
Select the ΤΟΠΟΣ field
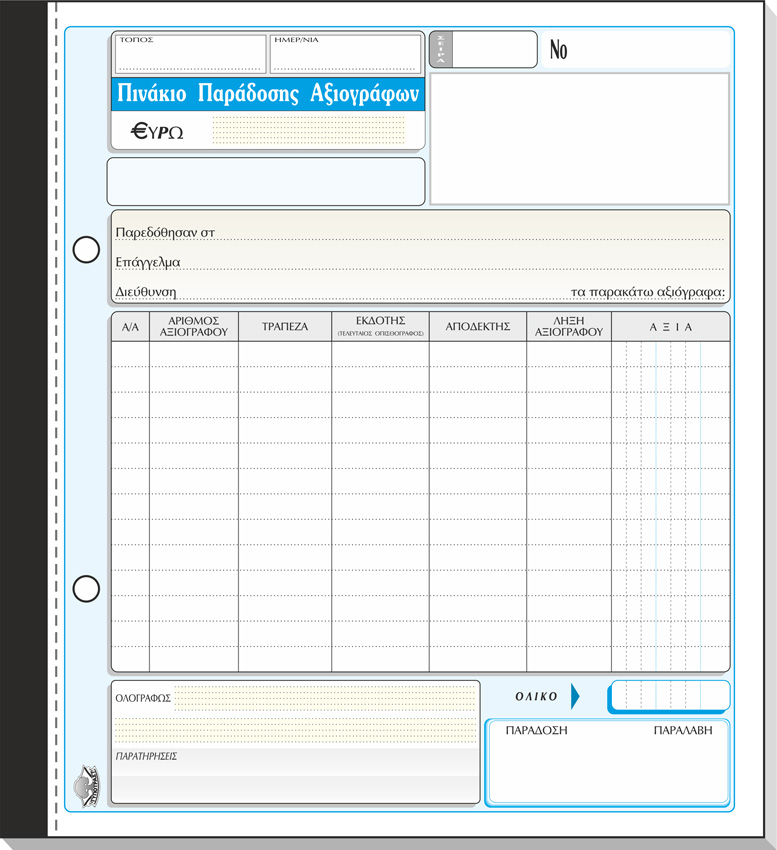190,56
